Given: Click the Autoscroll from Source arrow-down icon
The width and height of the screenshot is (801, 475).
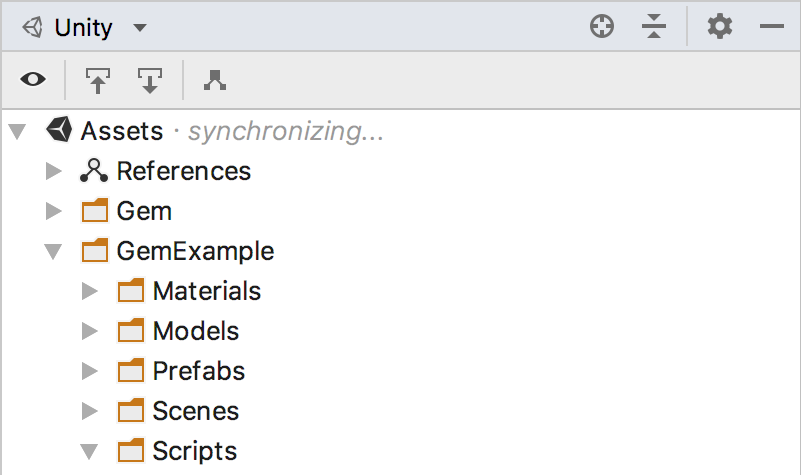Looking at the screenshot, I should click(150, 80).
